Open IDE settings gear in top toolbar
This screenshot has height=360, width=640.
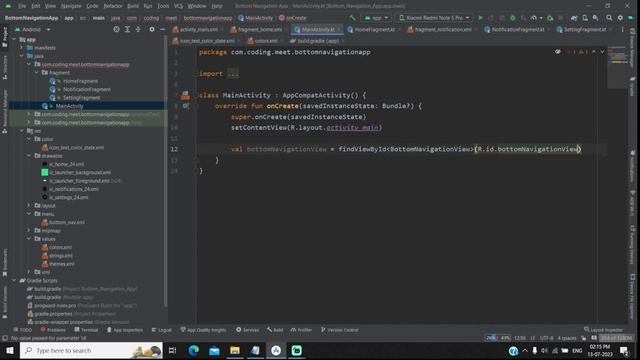click(x=620, y=18)
